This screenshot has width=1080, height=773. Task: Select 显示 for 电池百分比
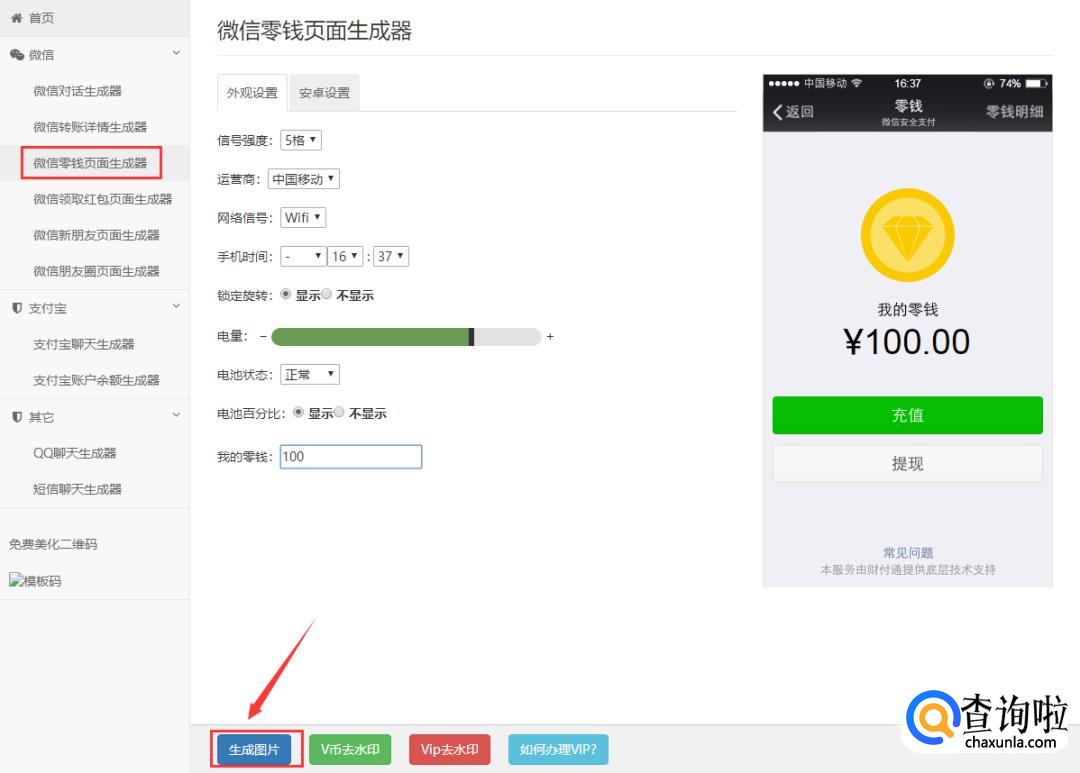tap(298, 412)
